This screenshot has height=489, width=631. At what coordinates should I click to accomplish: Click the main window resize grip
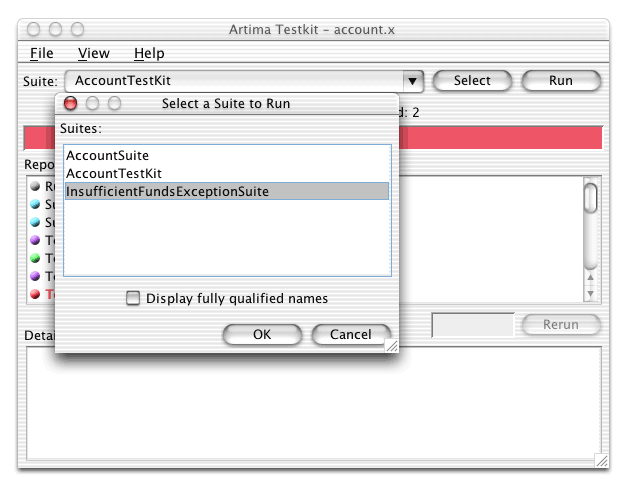pos(602,461)
